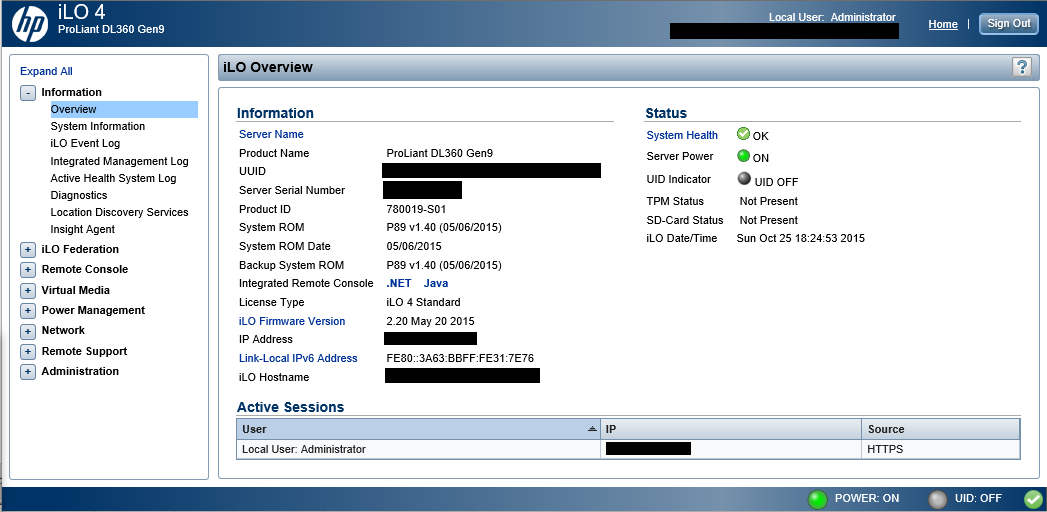Open System Information page

point(97,126)
